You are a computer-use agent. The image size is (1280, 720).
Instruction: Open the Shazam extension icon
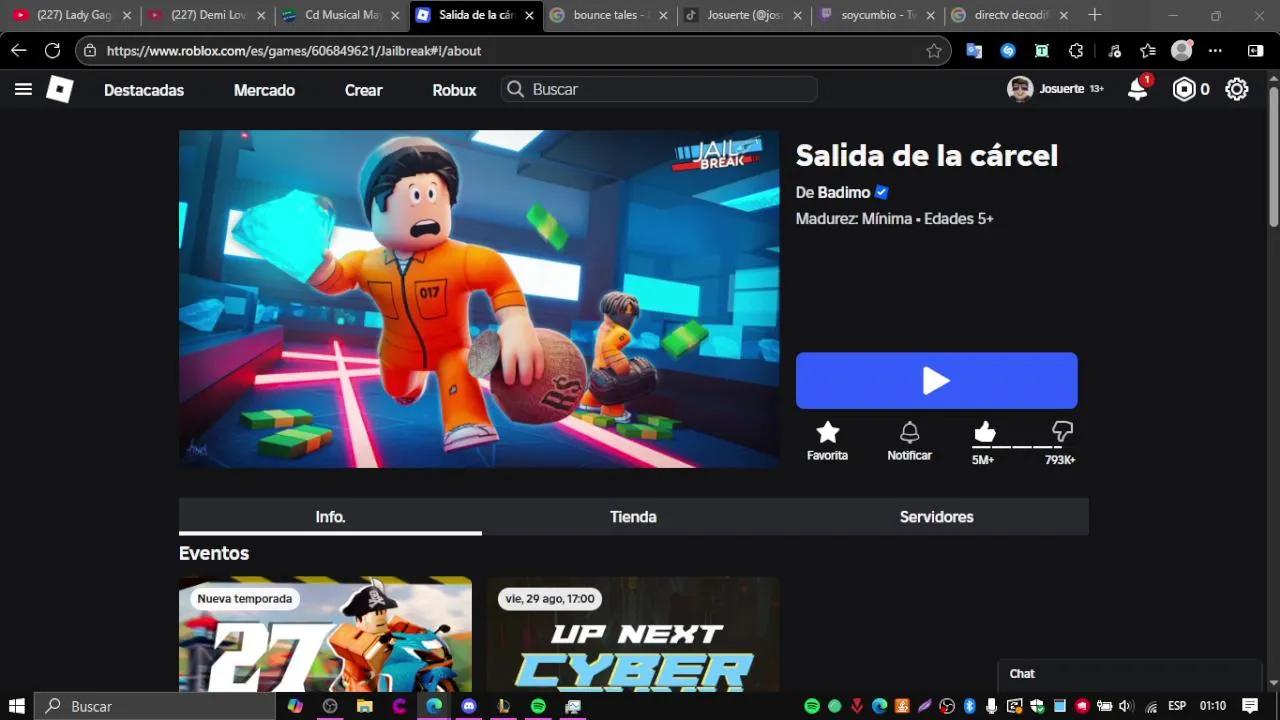(1008, 51)
